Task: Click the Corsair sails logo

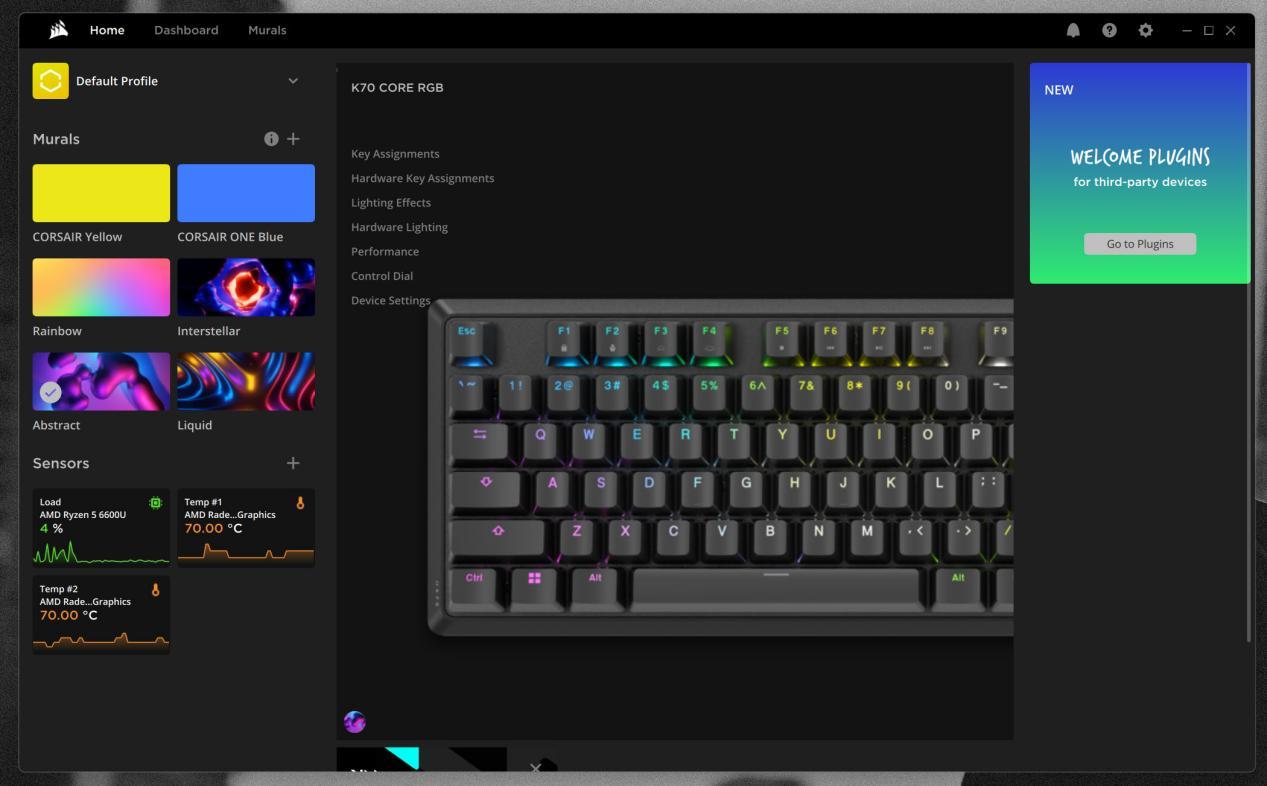Action: tap(58, 30)
